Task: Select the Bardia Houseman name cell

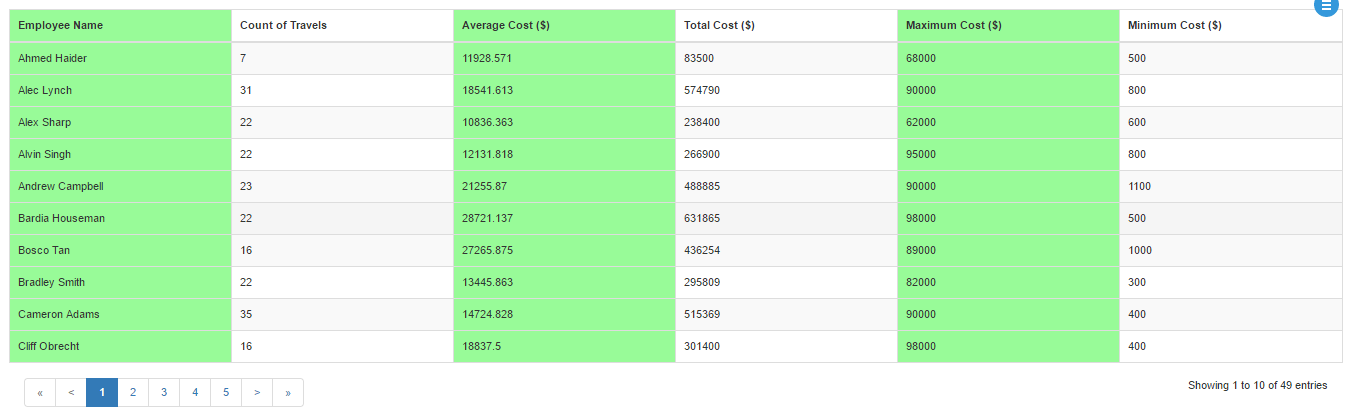Action: (x=121, y=219)
